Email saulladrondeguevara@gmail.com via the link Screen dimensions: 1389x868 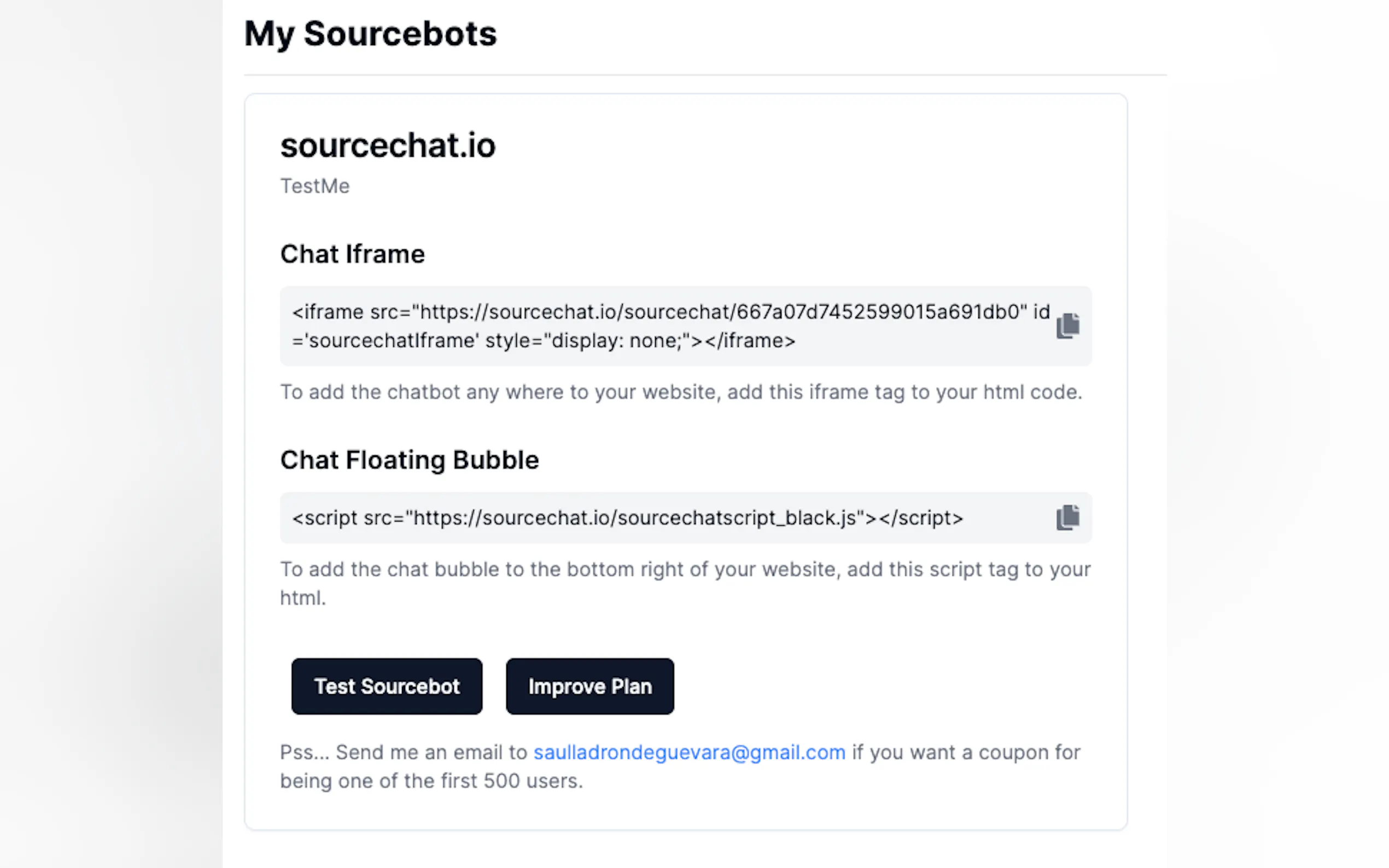pos(689,752)
